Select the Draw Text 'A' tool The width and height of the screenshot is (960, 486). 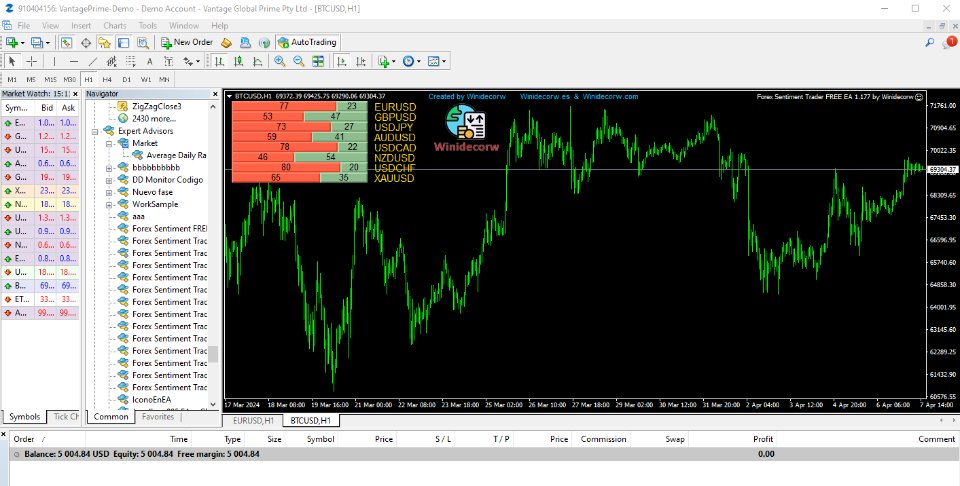pos(148,61)
